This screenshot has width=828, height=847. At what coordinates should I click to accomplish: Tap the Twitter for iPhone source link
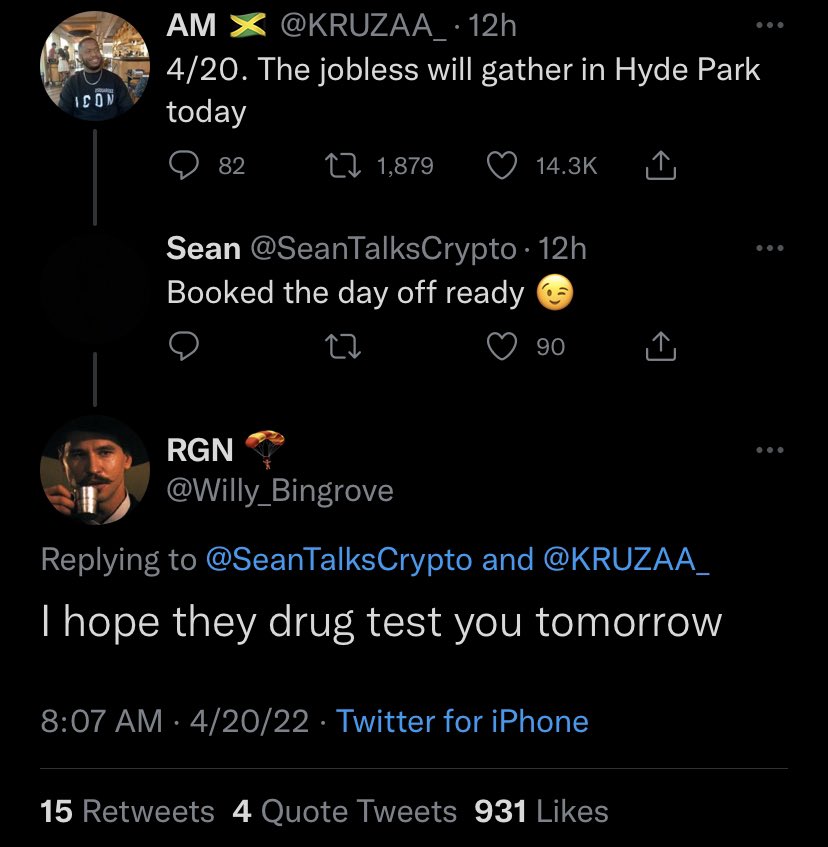click(462, 721)
